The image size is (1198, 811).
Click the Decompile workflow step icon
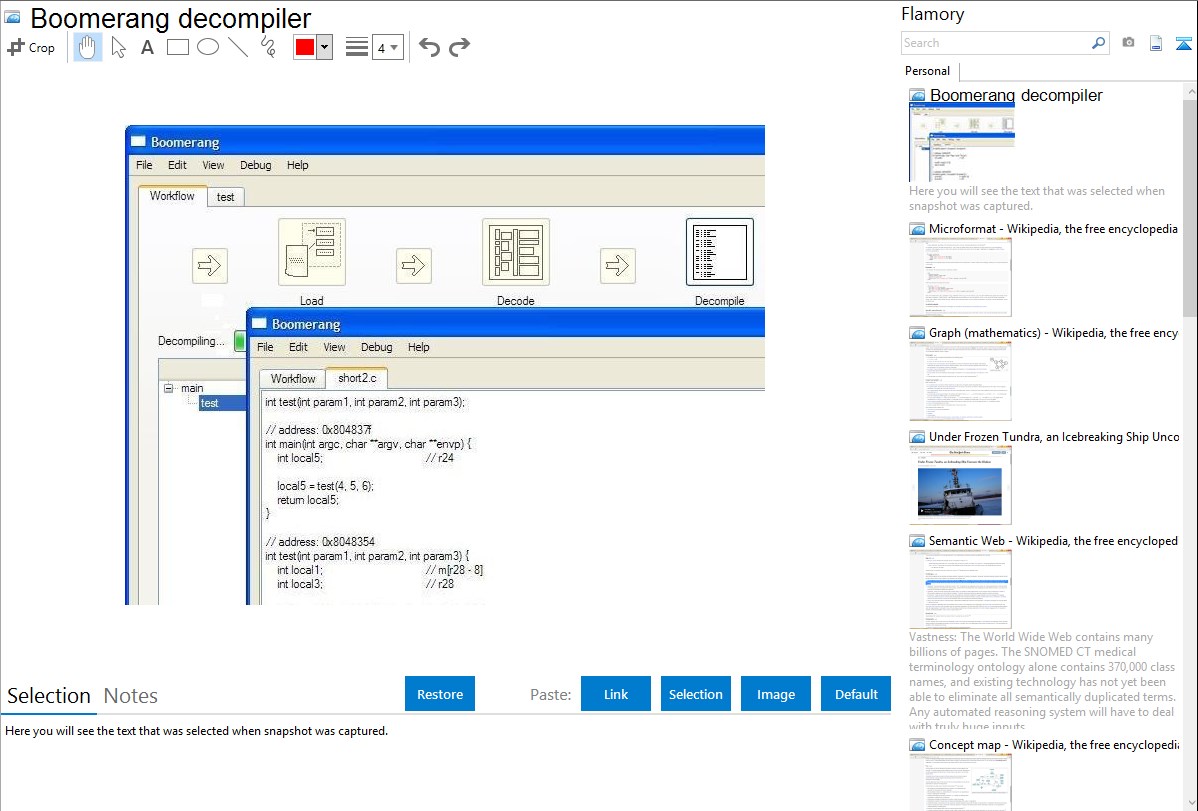point(720,252)
